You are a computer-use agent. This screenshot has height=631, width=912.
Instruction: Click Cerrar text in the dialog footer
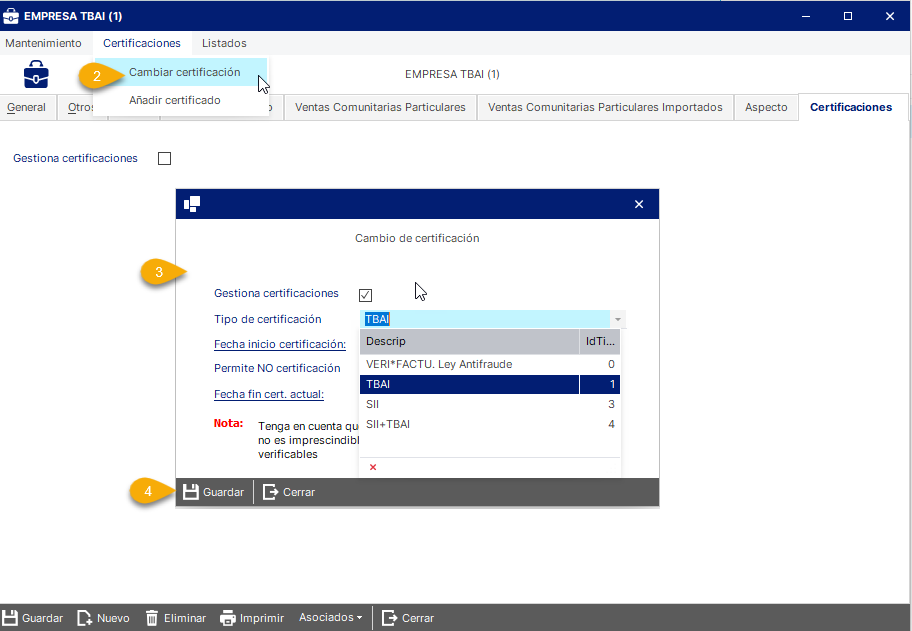(299, 492)
